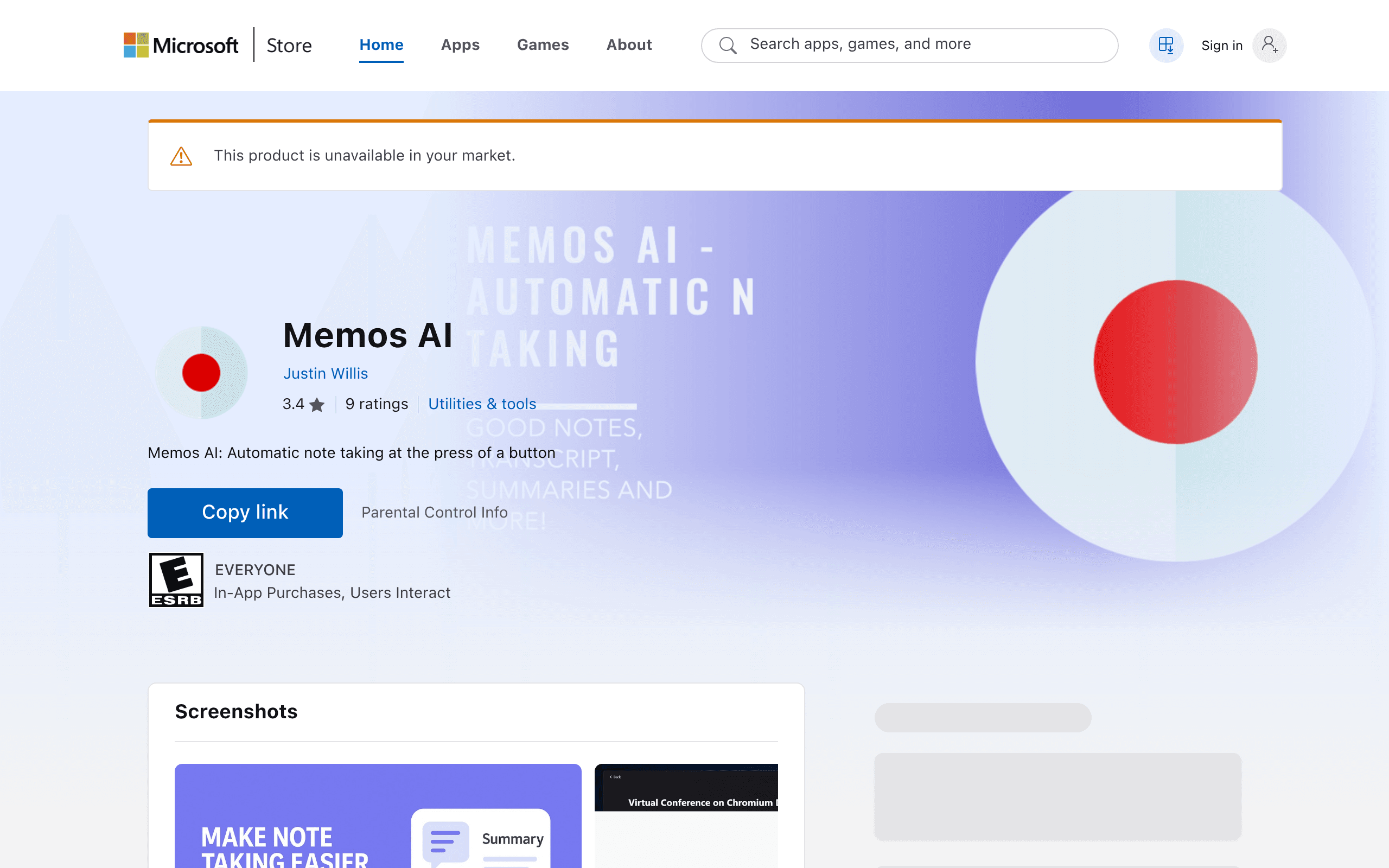
Task: Open the Utilities & tools category link
Action: click(x=482, y=404)
